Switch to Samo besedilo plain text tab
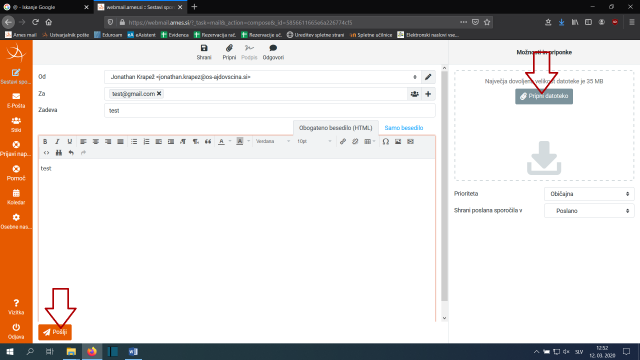Screen dimensions: 640x360 click(404, 128)
